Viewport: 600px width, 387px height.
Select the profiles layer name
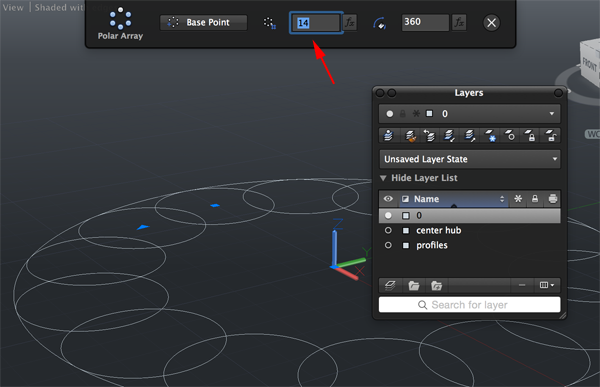pos(432,245)
